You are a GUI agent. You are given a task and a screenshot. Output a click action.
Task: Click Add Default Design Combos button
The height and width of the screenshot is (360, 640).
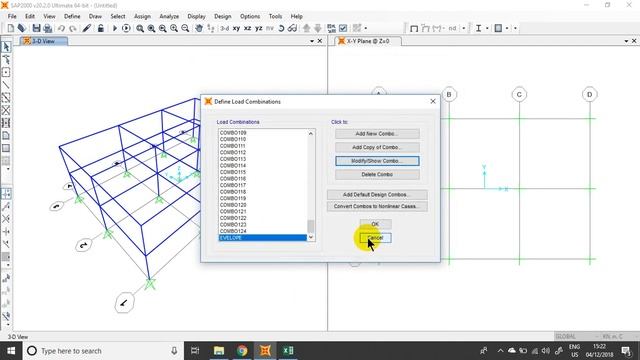(377, 195)
